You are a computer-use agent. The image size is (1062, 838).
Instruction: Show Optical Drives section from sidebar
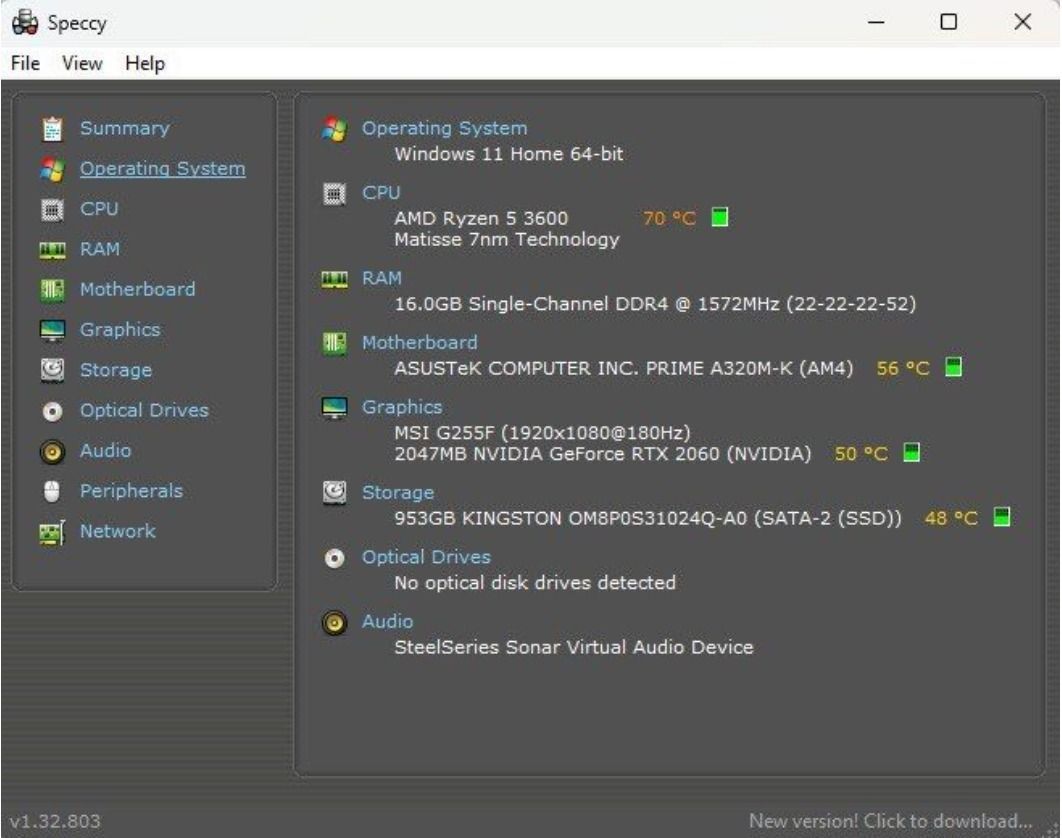pyautogui.click(x=144, y=410)
